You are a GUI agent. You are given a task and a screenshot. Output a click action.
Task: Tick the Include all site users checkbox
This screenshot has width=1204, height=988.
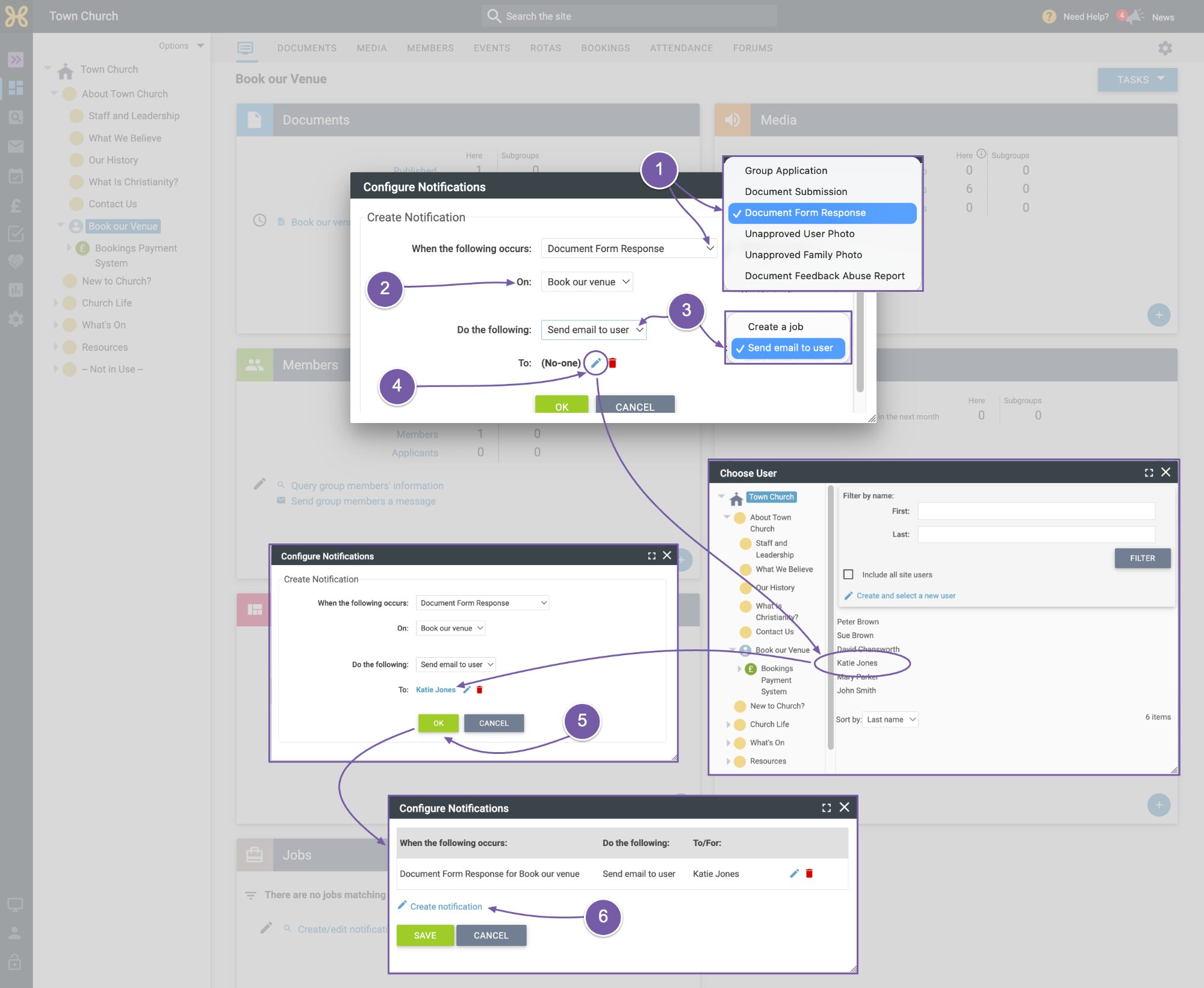click(848, 574)
